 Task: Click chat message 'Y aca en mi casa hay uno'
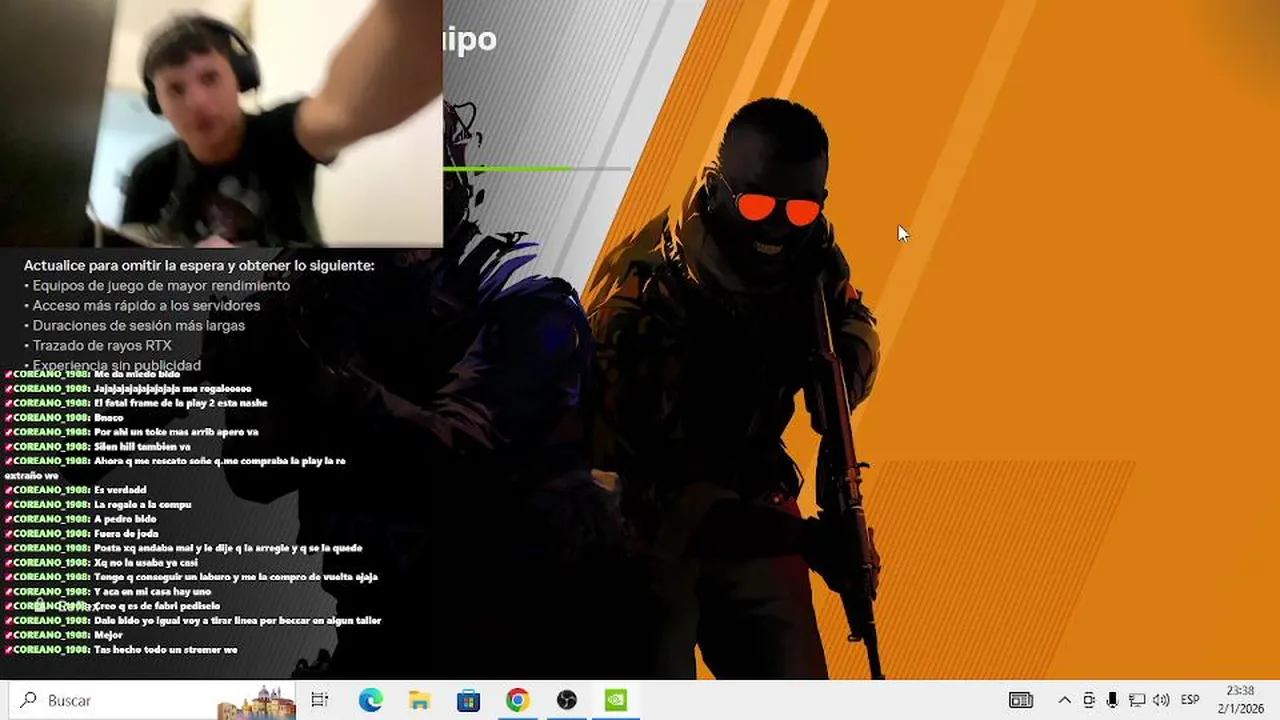[152, 591]
